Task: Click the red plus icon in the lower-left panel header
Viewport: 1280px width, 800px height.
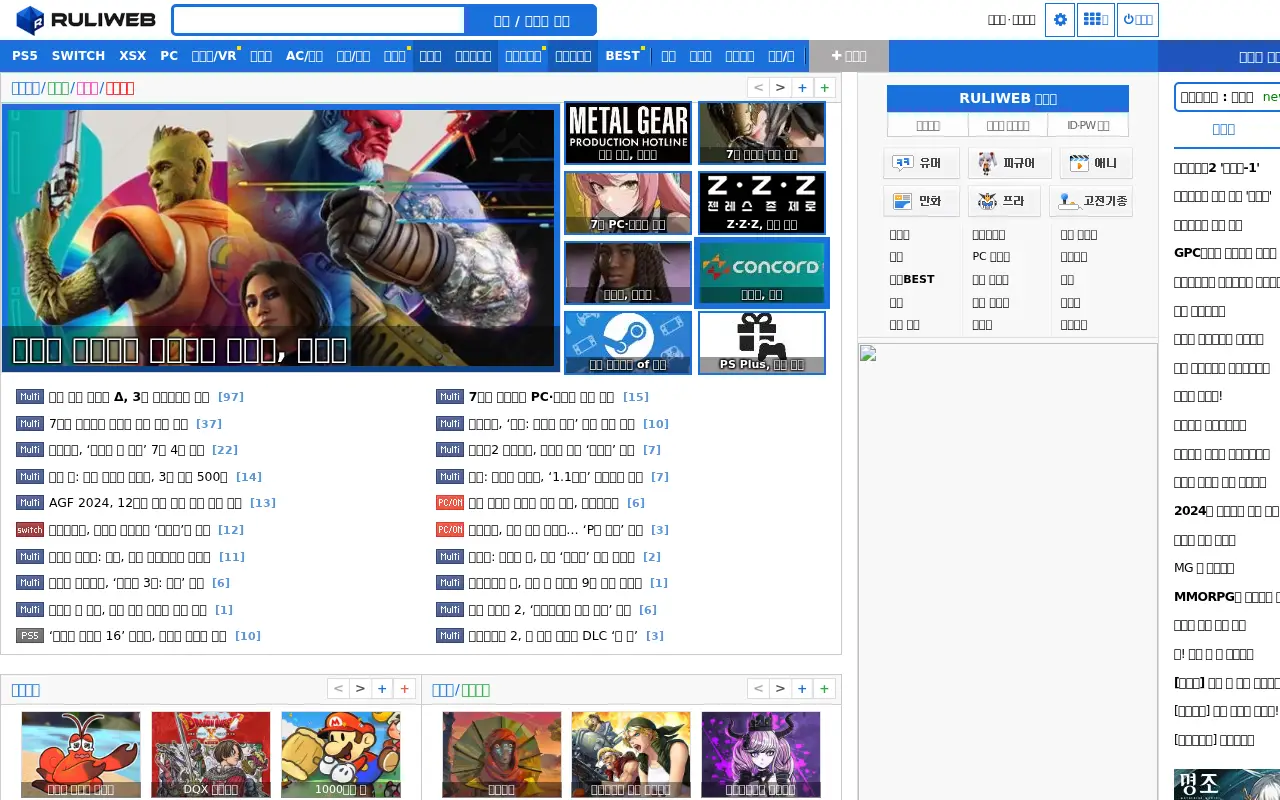Action: pos(404,689)
